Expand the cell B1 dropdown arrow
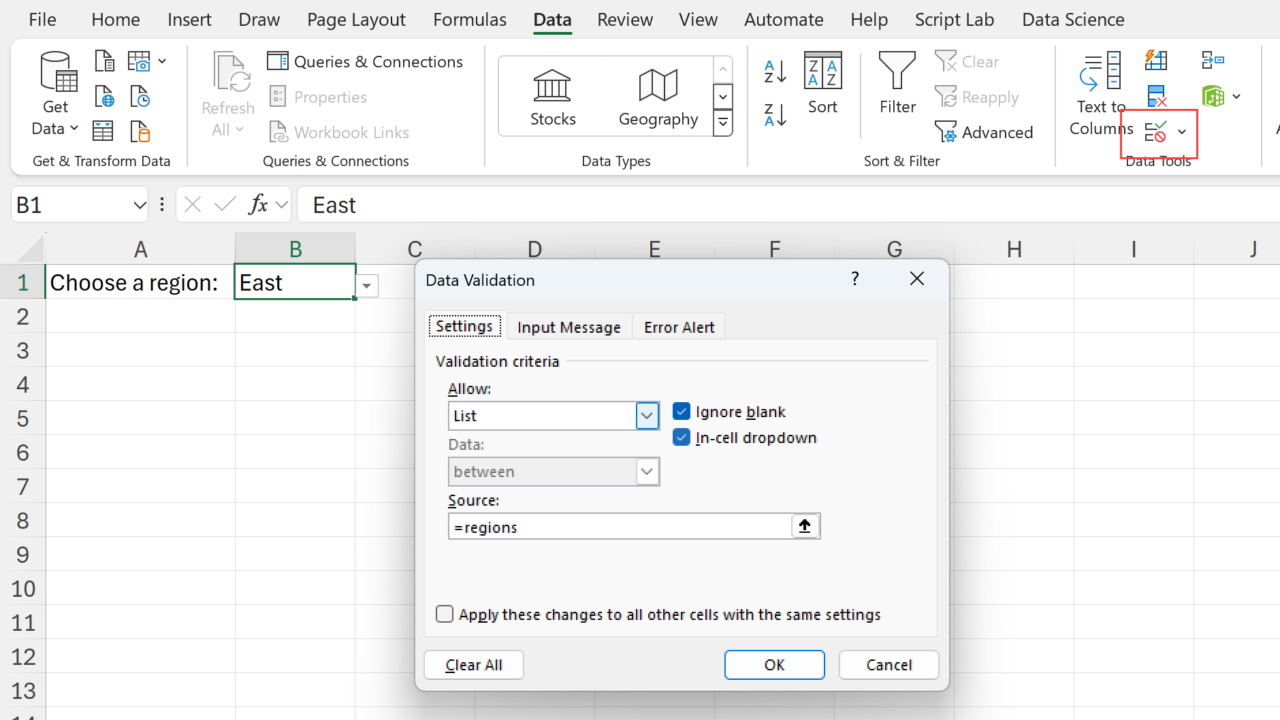 (x=367, y=286)
